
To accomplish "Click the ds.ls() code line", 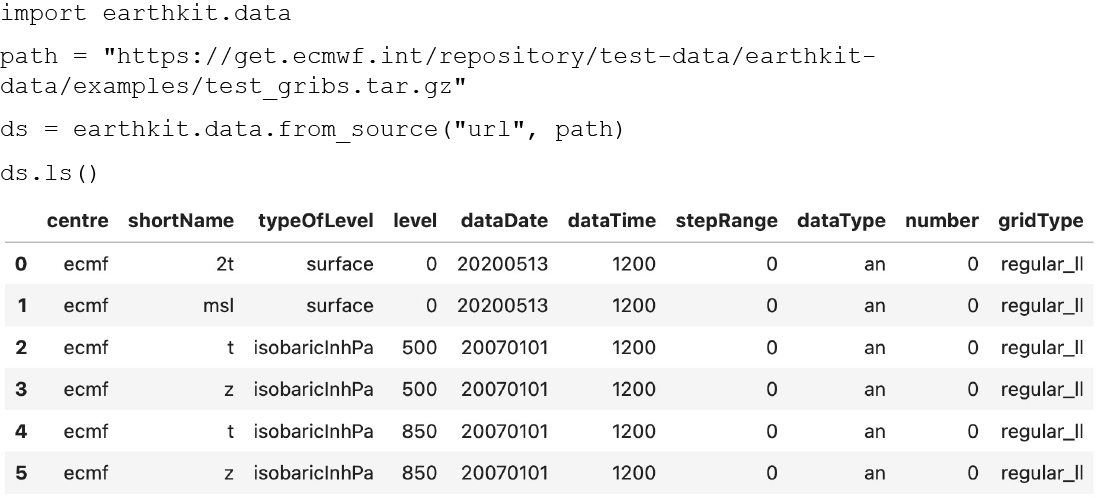I will click(49, 173).
